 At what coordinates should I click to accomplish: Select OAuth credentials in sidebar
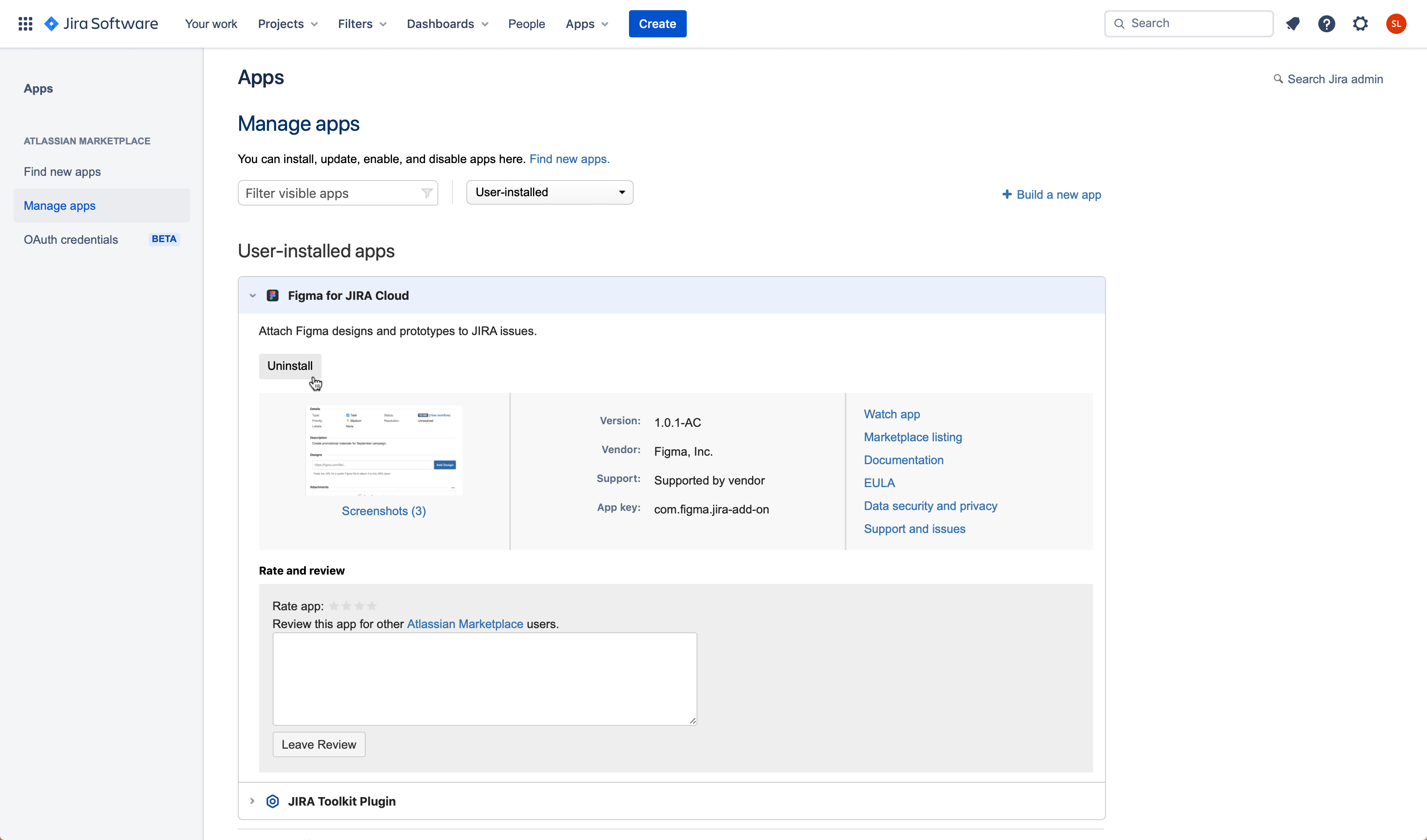click(71, 240)
